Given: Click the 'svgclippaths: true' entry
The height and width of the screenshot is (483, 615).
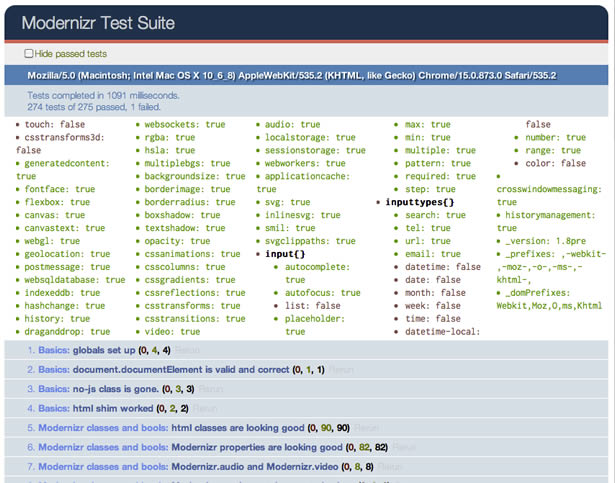Looking at the screenshot, I should pyautogui.click(x=310, y=241).
